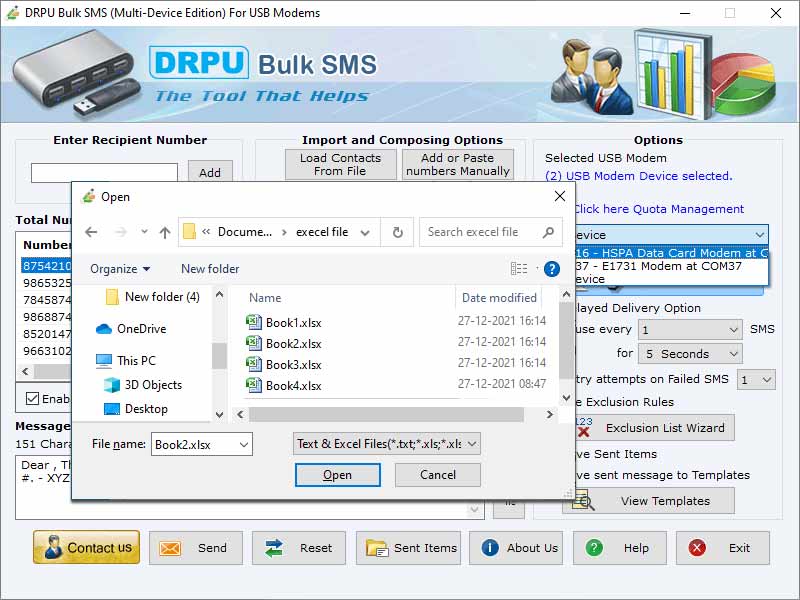The image size is (800, 600).
Task: Click left arrow of number list scrollbar
Action: [x=26, y=371]
